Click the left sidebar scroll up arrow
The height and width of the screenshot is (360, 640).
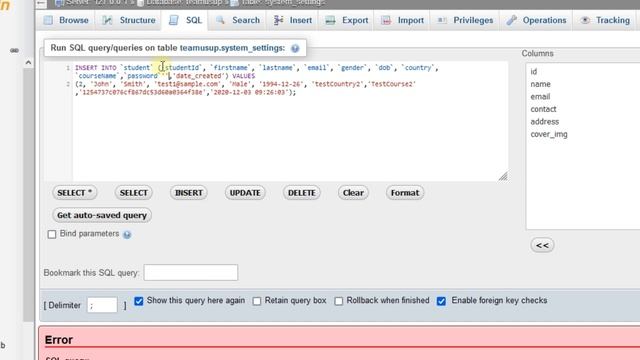click(28, 63)
